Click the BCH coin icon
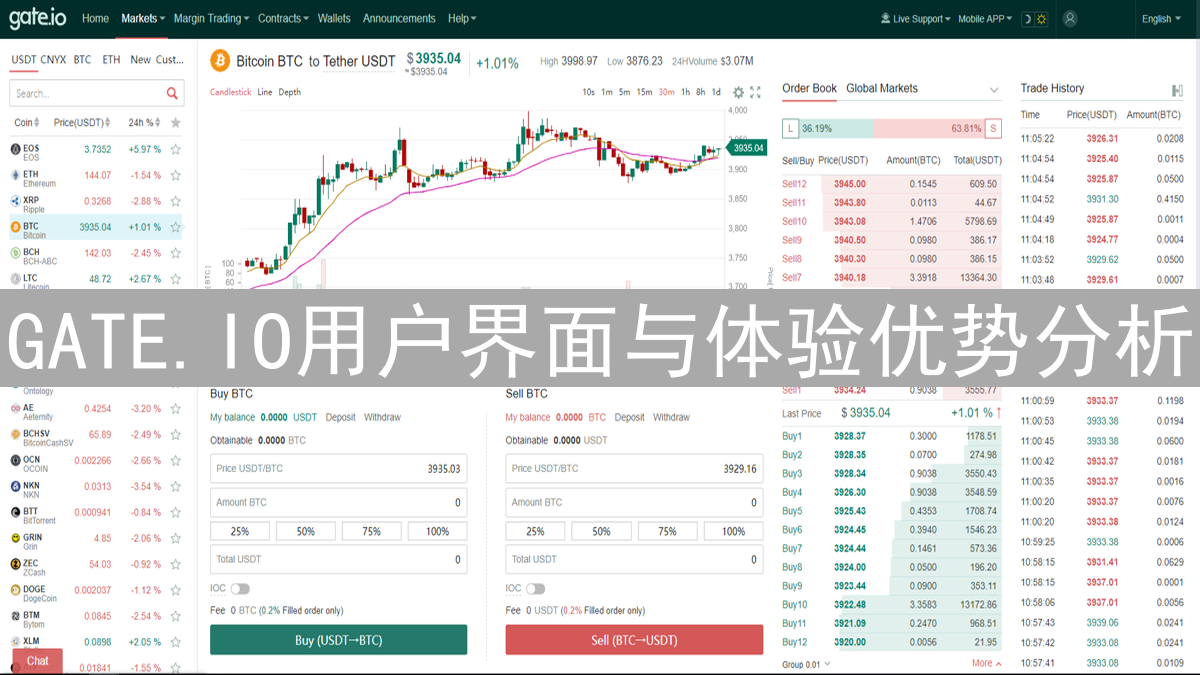1200x675 pixels. point(15,253)
